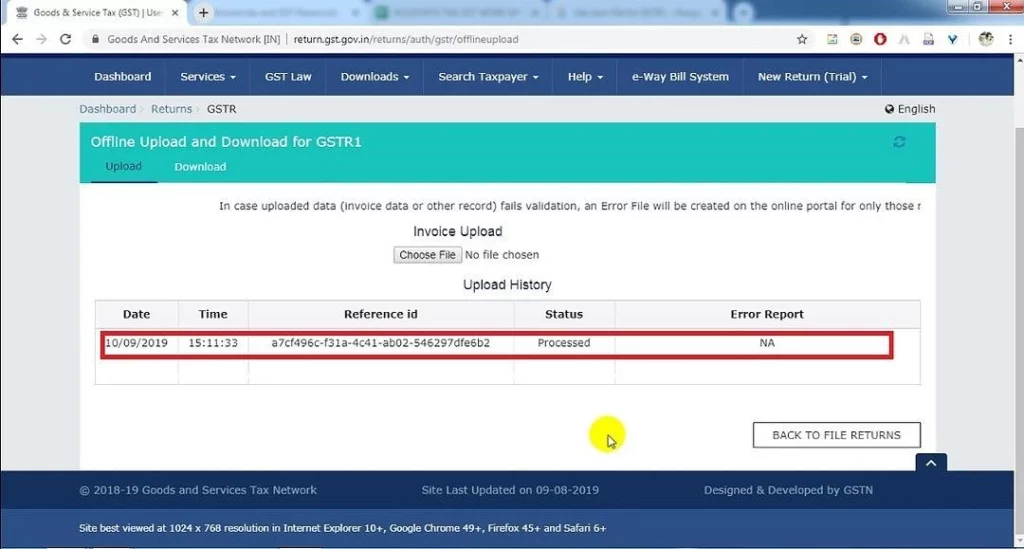The image size is (1024, 549).
Task: Expand Search Taxpayer dropdown
Action: [488, 76]
